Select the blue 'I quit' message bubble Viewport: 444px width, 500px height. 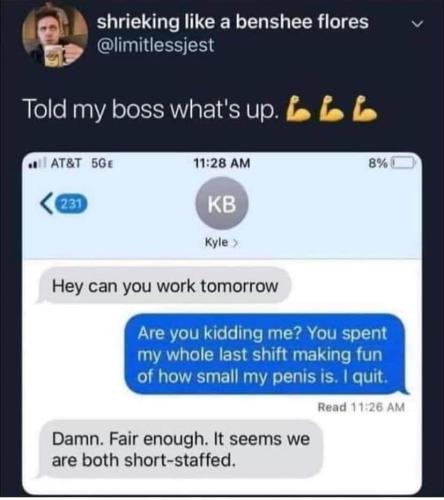pyautogui.click(x=267, y=354)
